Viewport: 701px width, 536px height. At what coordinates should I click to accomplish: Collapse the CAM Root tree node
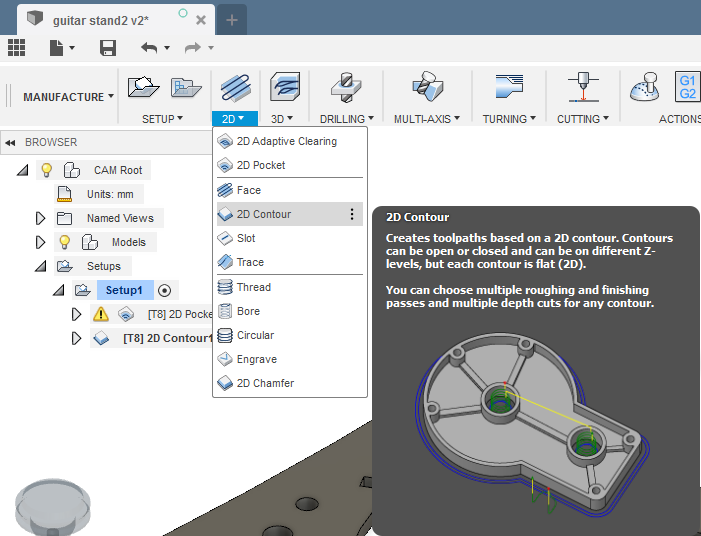click(x=22, y=170)
